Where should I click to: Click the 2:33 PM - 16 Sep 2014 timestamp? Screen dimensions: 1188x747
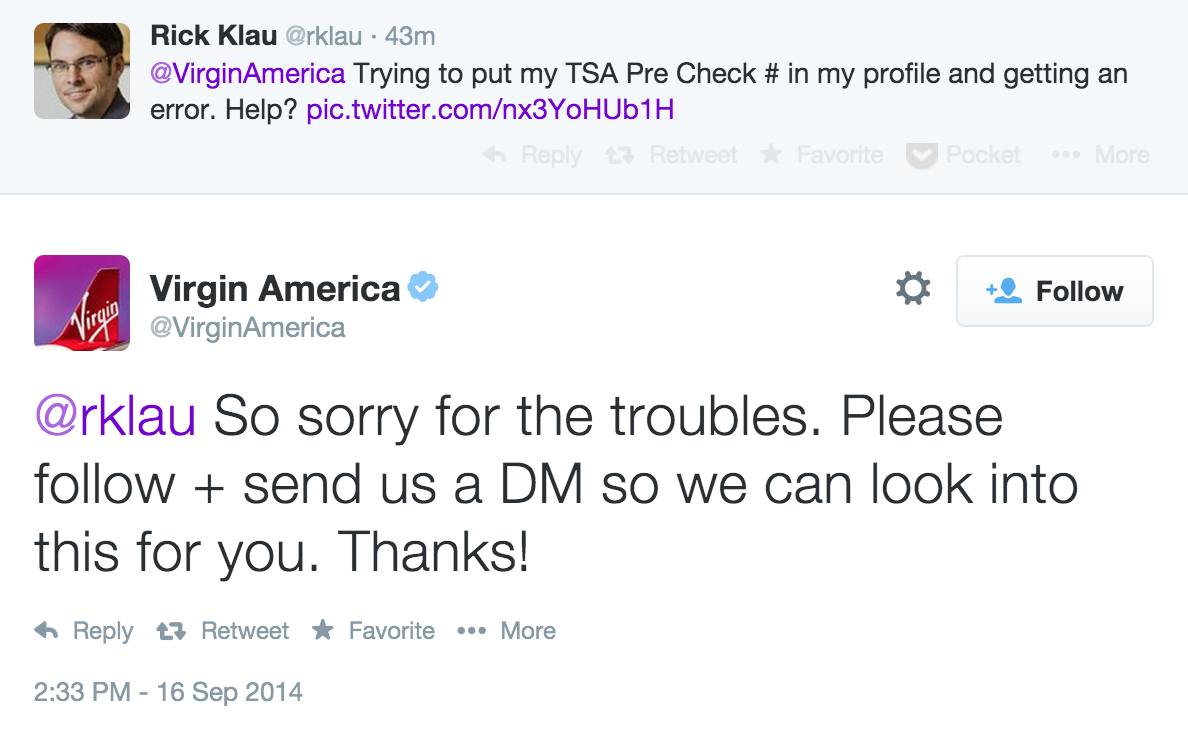[x=168, y=692]
